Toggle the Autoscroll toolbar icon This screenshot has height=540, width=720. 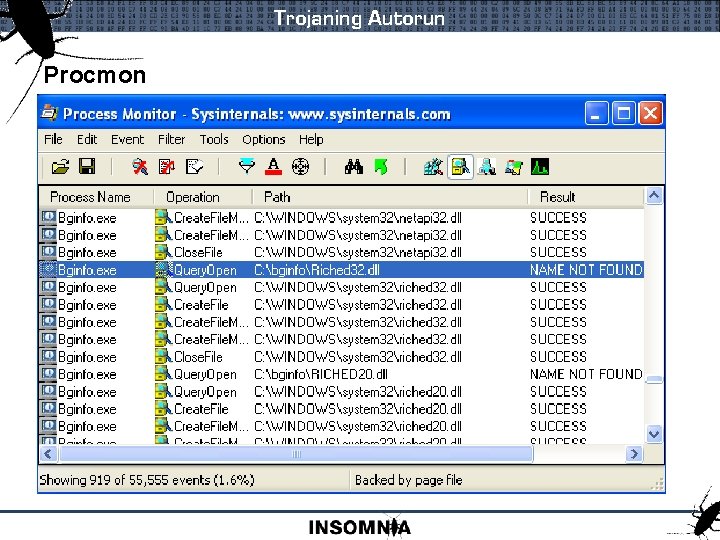tap(167, 167)
